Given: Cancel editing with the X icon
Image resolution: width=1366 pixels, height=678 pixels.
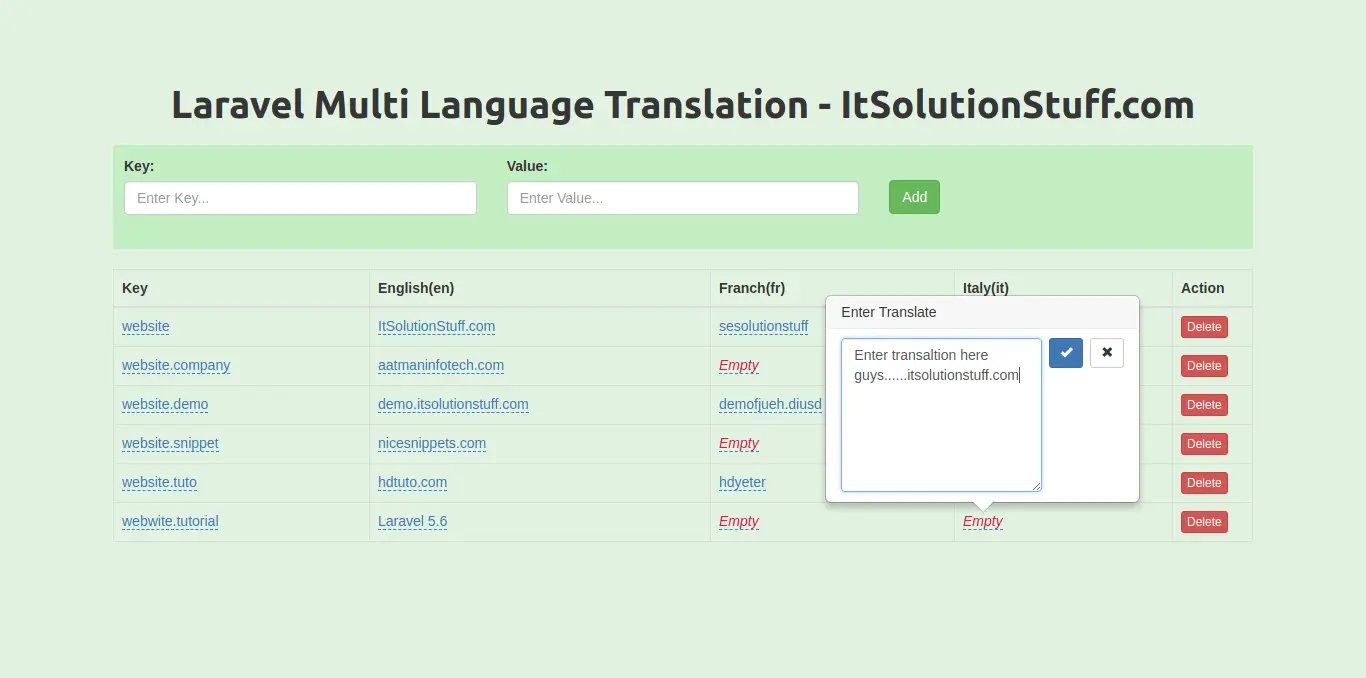Looking at the screenshot, I should point(1106,353).
